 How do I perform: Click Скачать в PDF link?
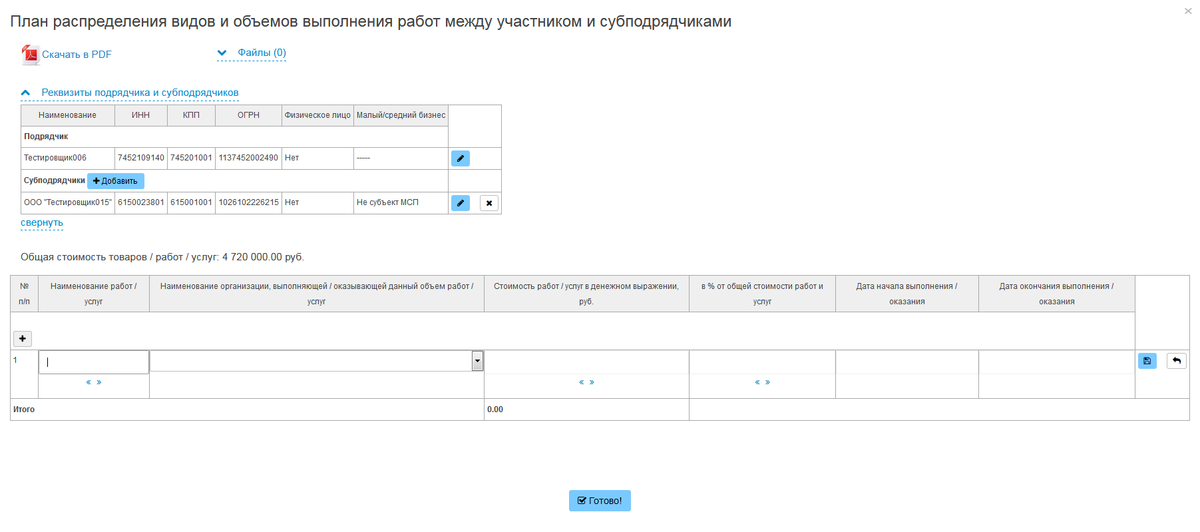pos(77,54)
